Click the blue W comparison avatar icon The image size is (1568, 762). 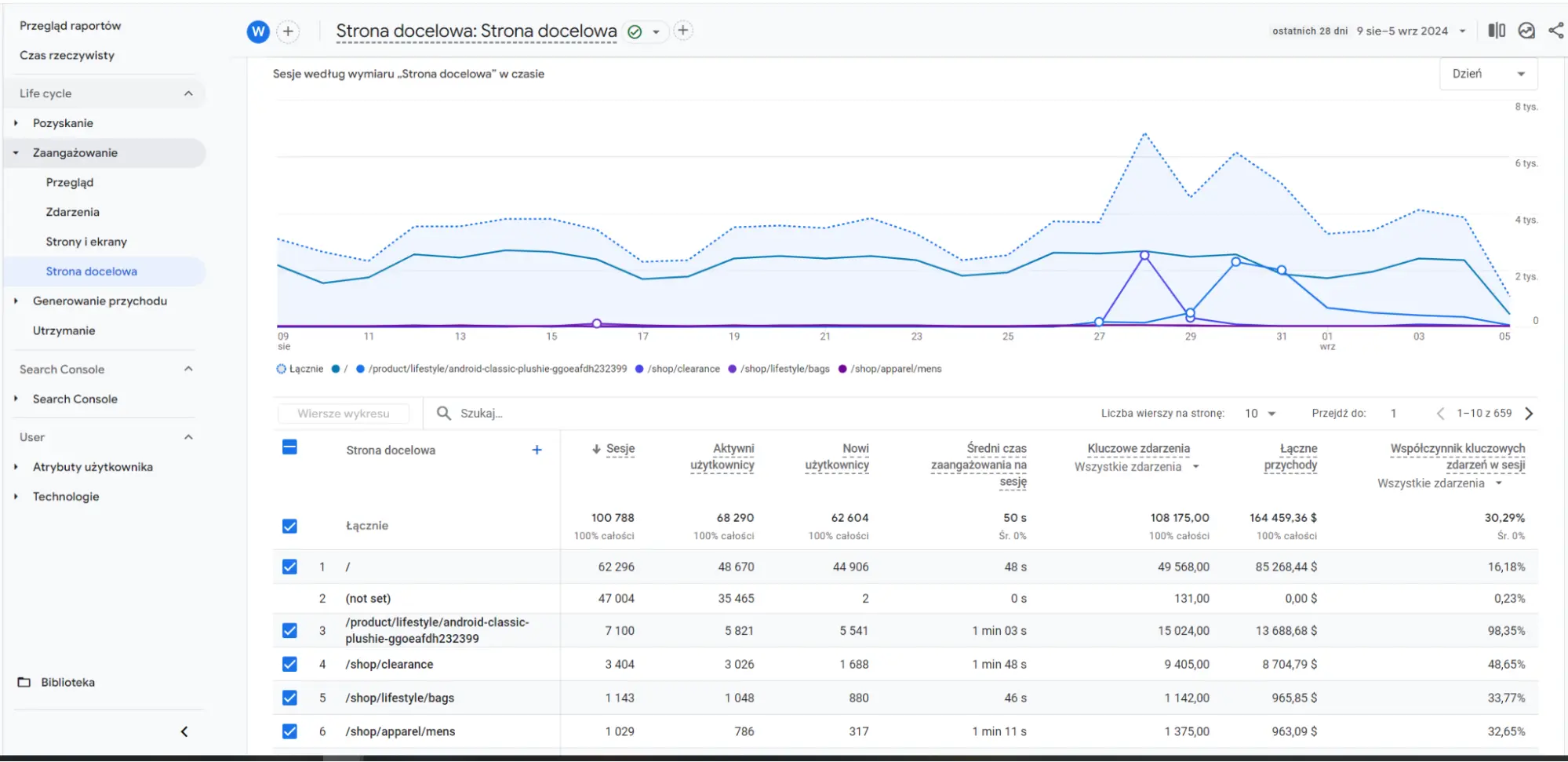point(258,31)
